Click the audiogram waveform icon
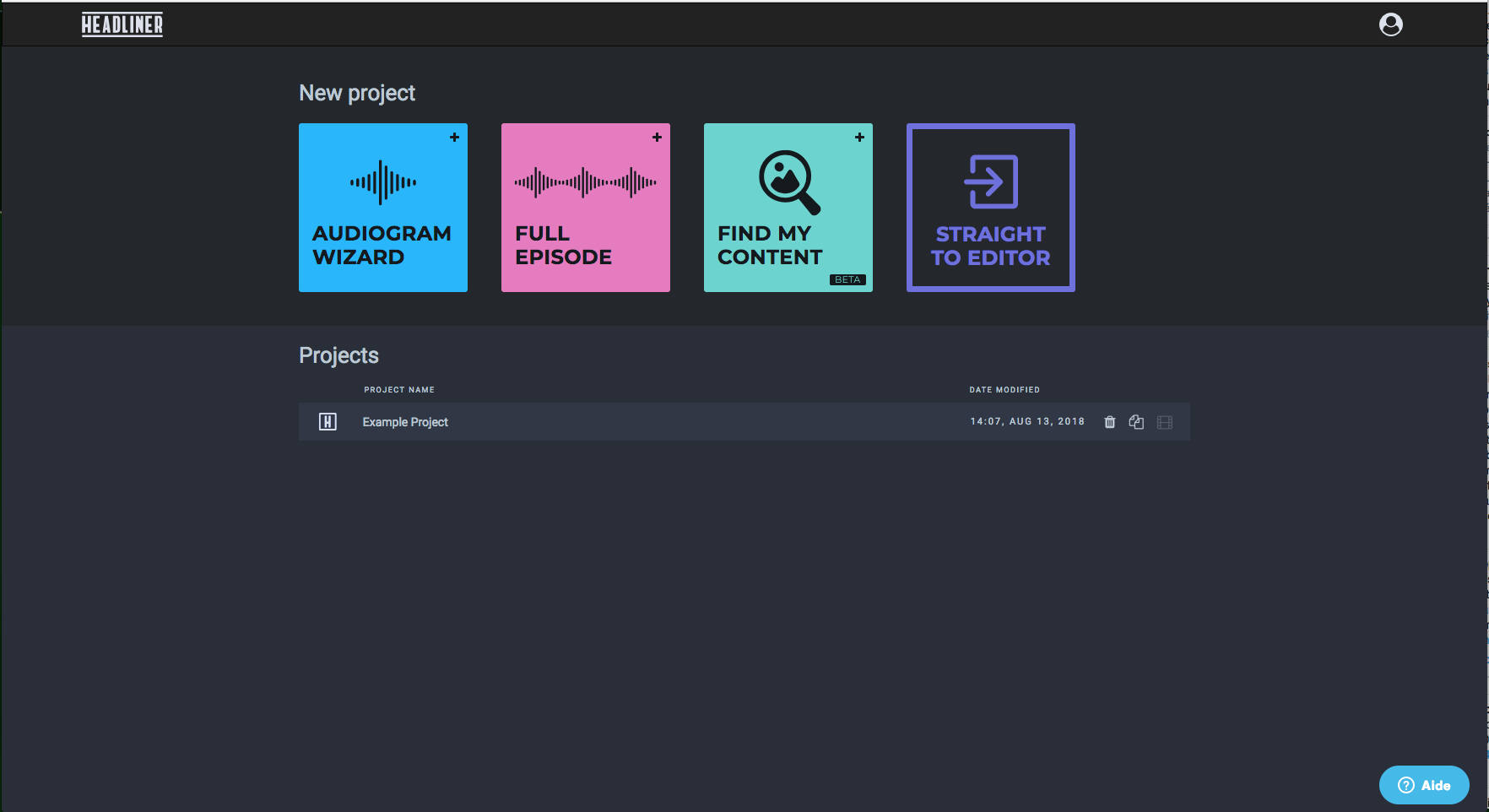The height and width of the screenshot is (812, 1489). [x=383, y=182]
